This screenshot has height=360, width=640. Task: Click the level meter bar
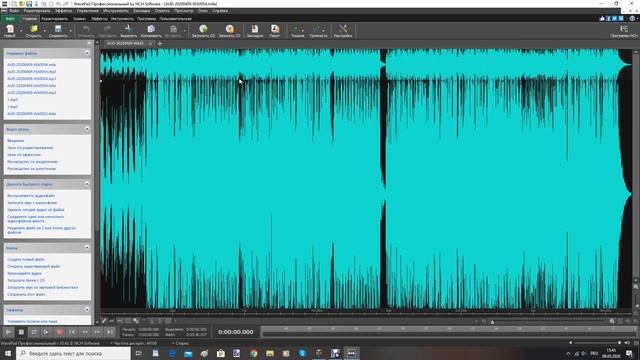pos(448,332)
